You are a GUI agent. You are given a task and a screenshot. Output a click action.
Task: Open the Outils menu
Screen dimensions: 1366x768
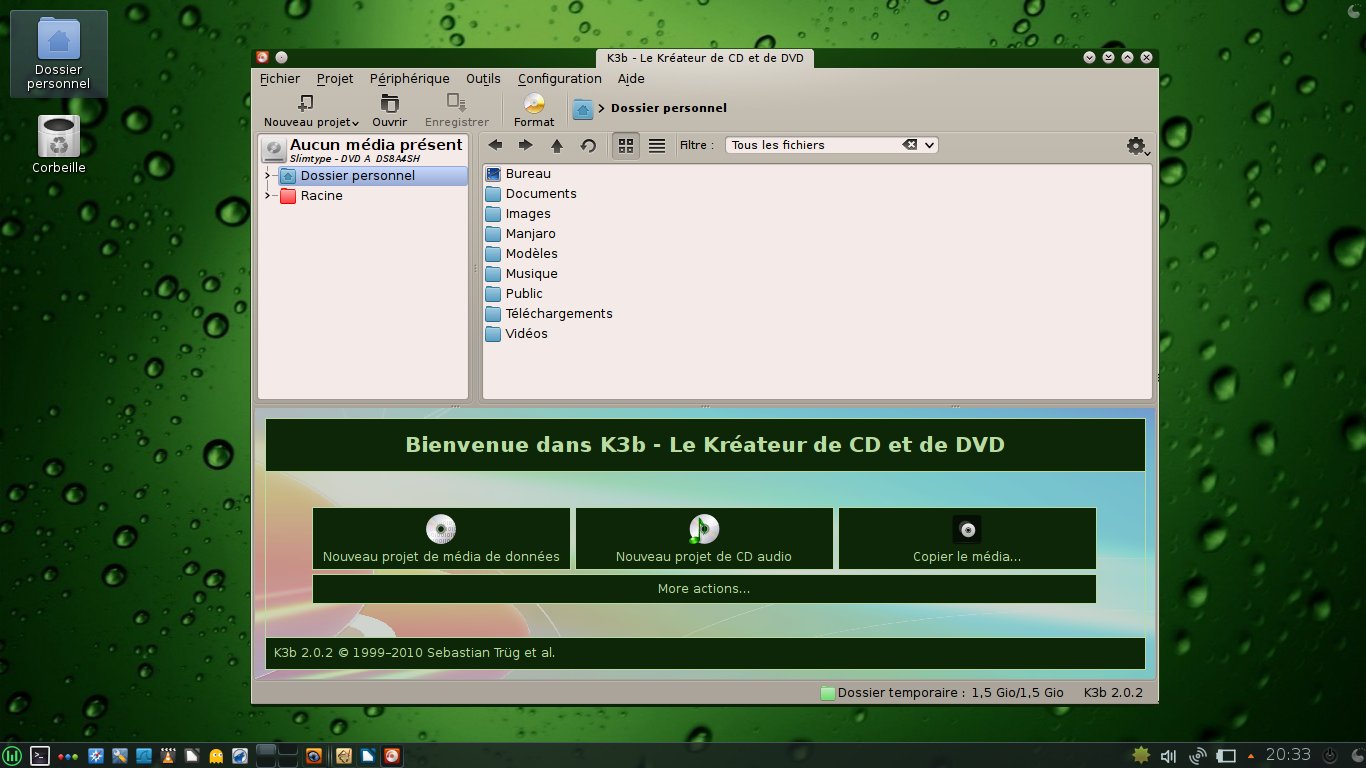coord(484,79)
